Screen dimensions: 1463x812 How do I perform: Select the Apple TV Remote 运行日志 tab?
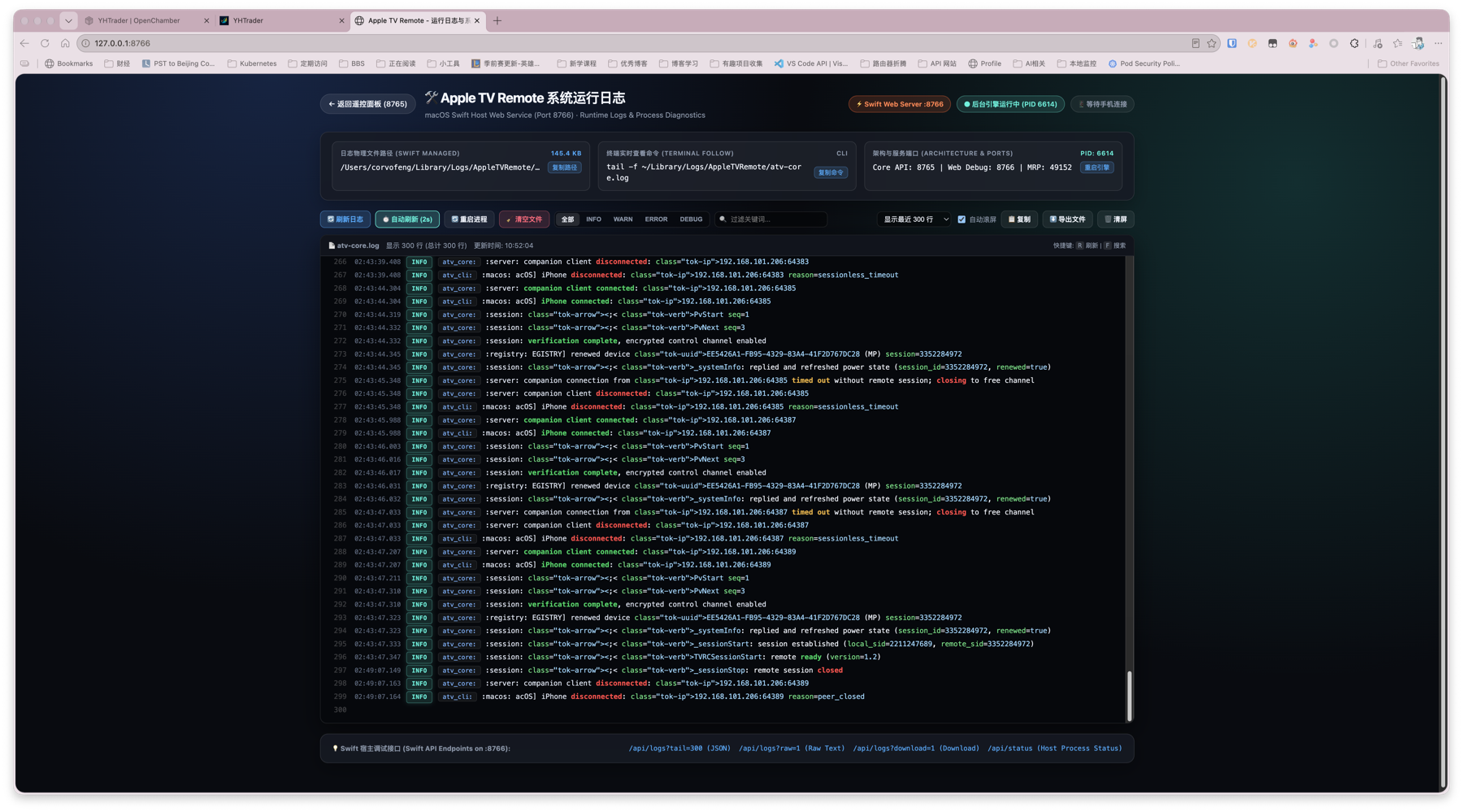click(x=416, y=20)
